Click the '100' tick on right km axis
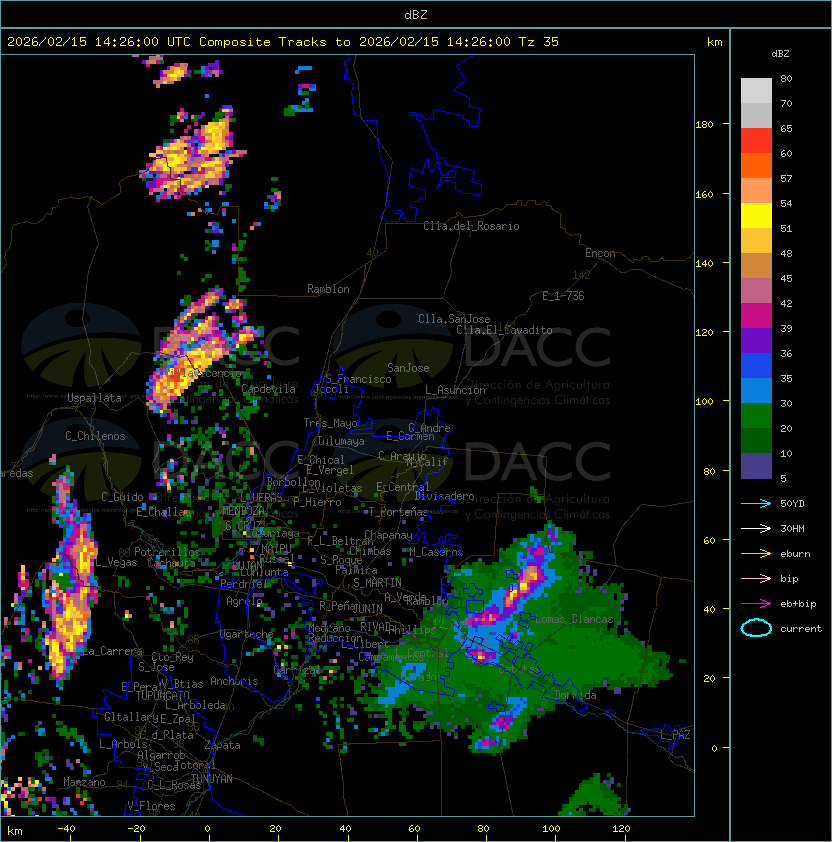The height and width of the screenshot is (842, 832). [x=704, y=402]
